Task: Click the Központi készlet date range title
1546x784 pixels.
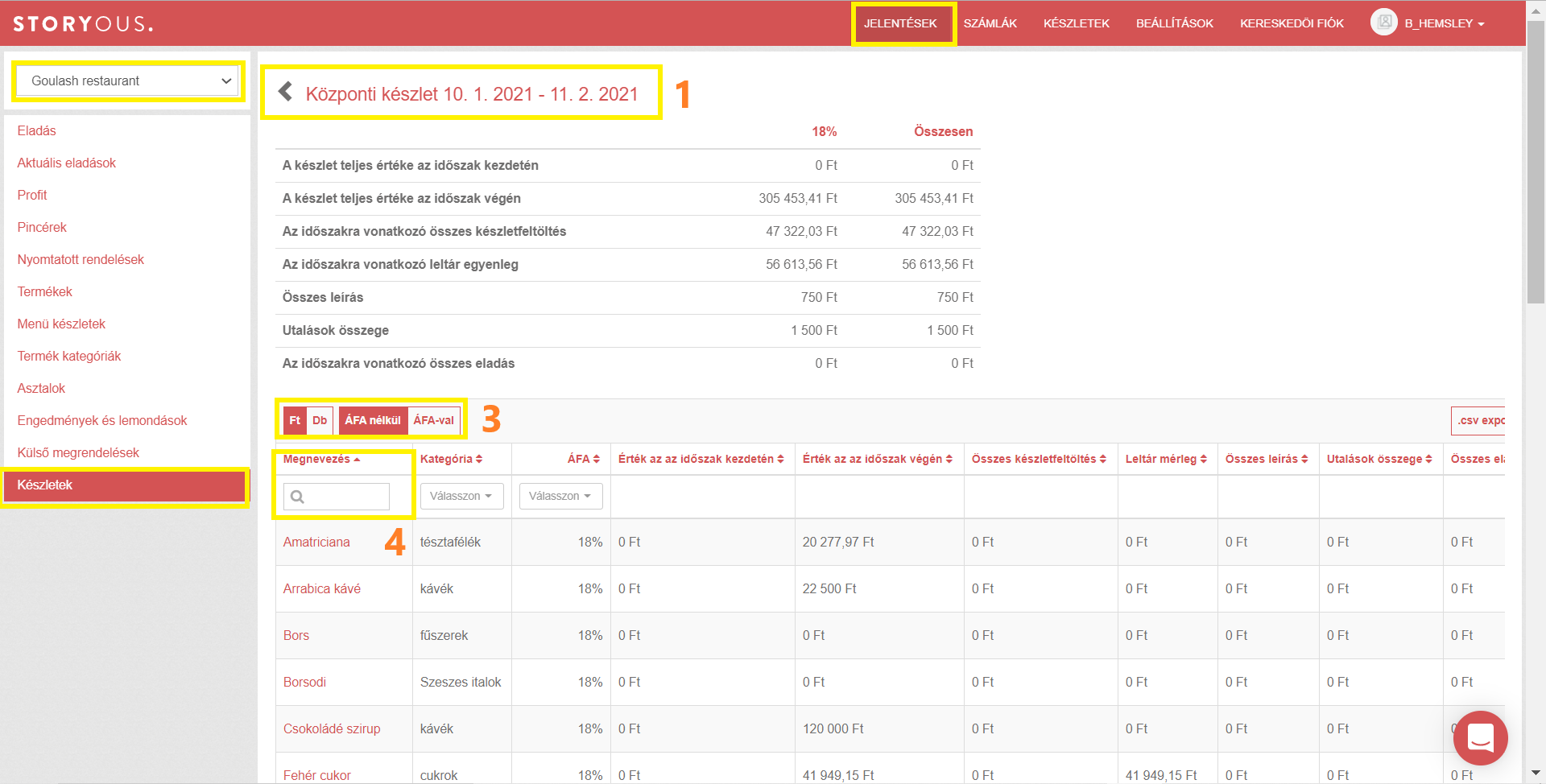Action: [x=472, y=94]
